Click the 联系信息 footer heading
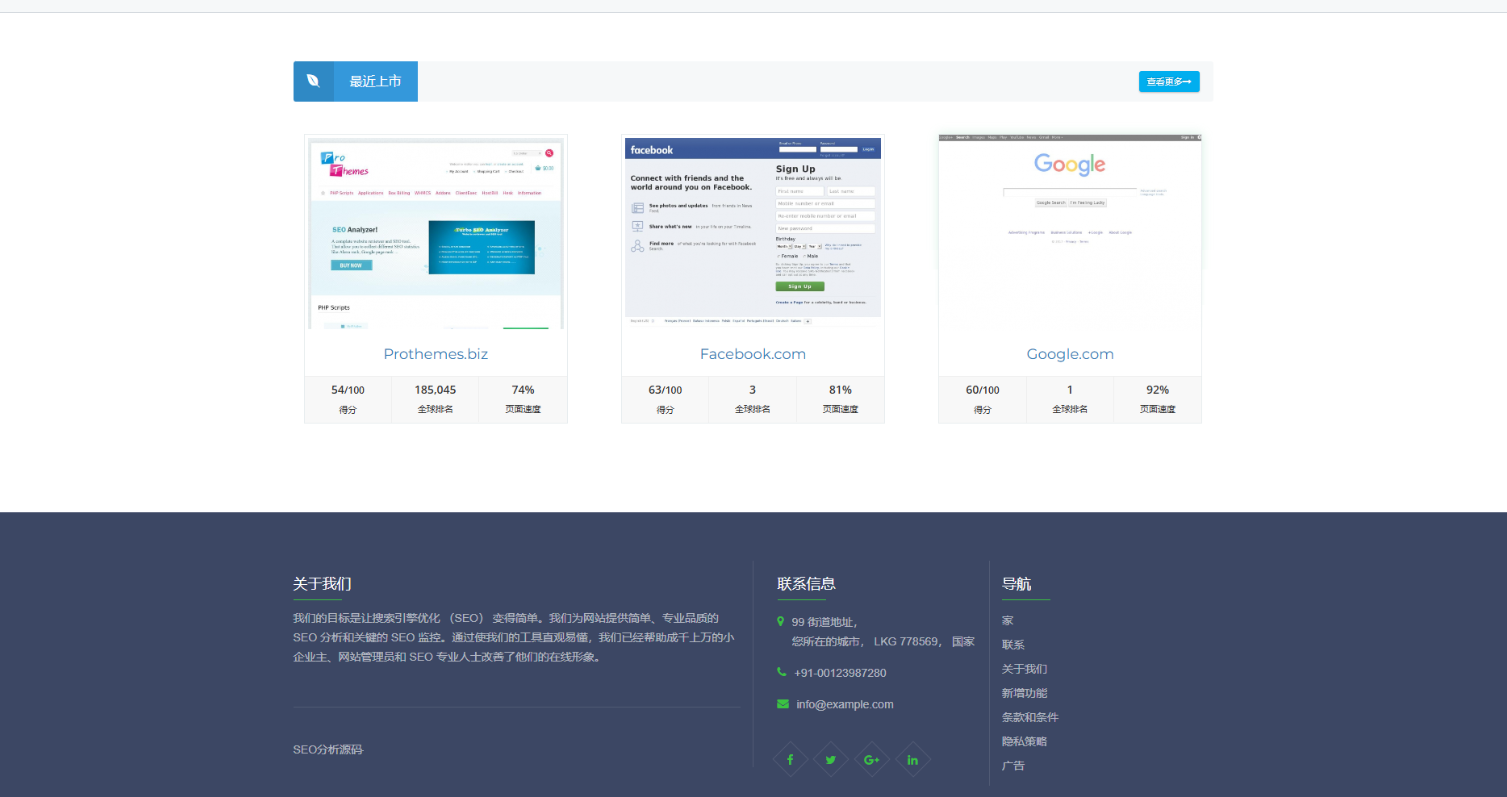Screen dimensions: 1507x797 click(806, 584)
